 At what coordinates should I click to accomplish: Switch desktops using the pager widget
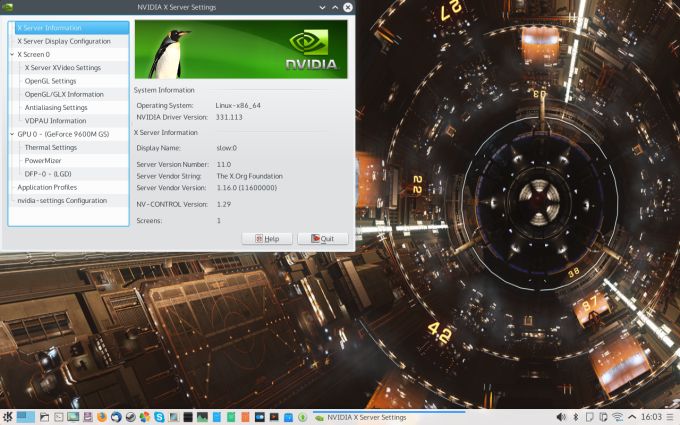tap(26, 417)
